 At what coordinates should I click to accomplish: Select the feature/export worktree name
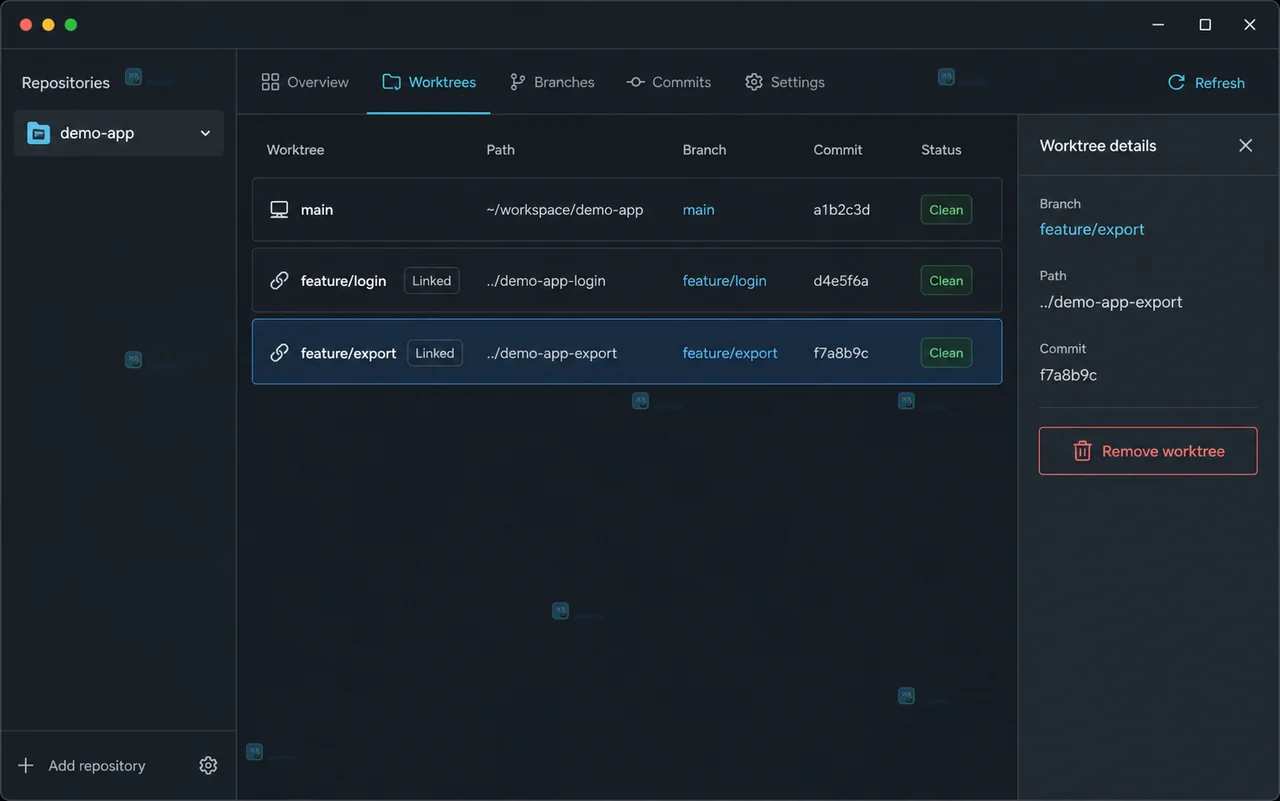tap(348, 353)
